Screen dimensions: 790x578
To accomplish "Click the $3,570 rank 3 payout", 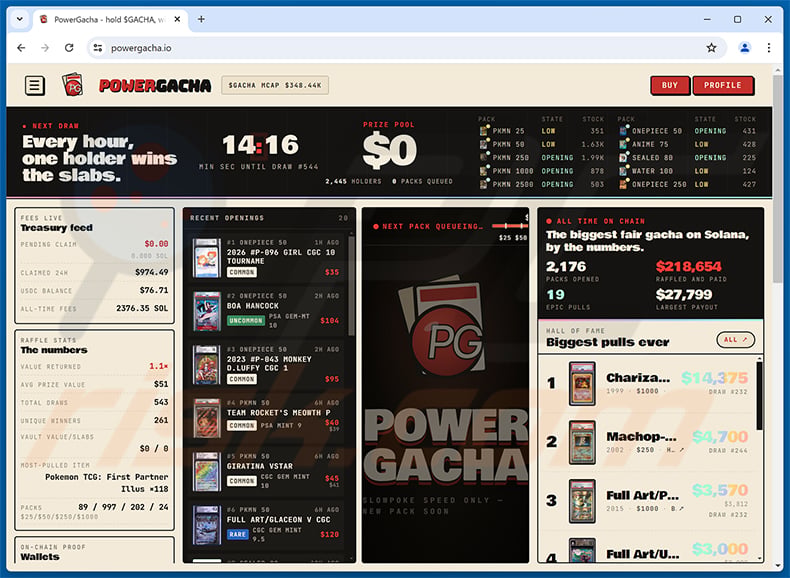I will click(x=720, y=490).
